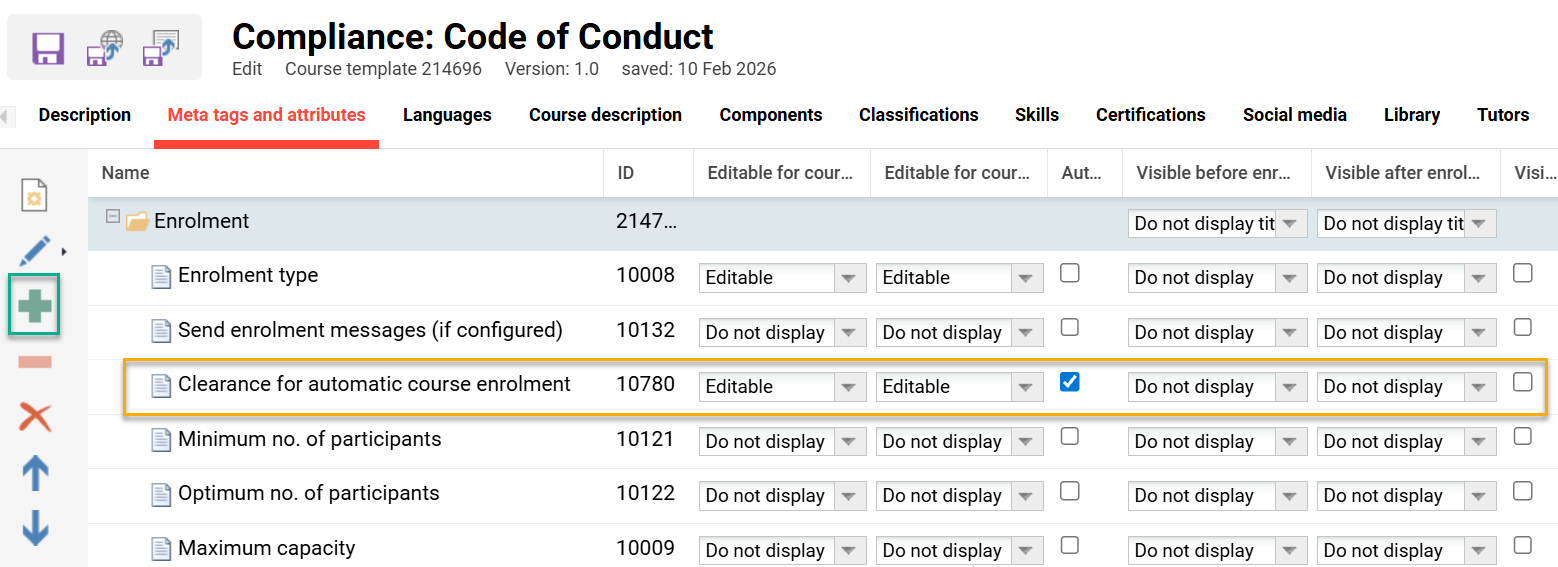Open the Visible after enrolment dropdown on the Enrolment folder row

click(x=1406, y=224)
